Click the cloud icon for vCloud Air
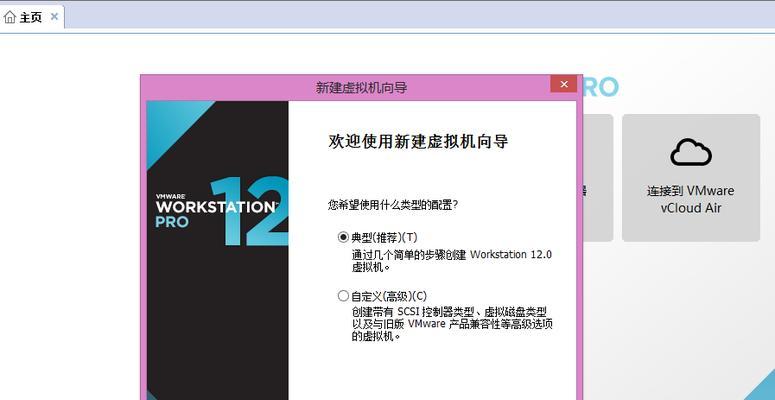 point(690,153)
